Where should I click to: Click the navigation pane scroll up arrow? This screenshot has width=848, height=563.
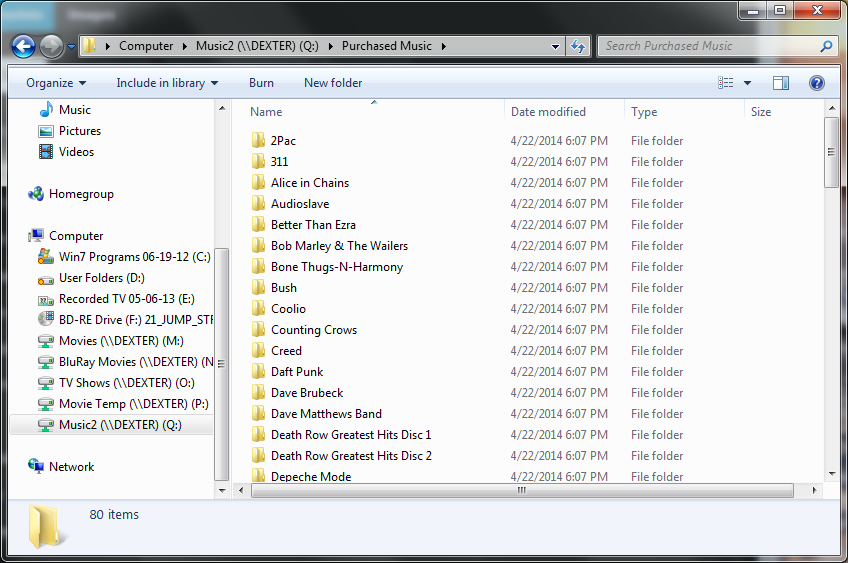222,108
